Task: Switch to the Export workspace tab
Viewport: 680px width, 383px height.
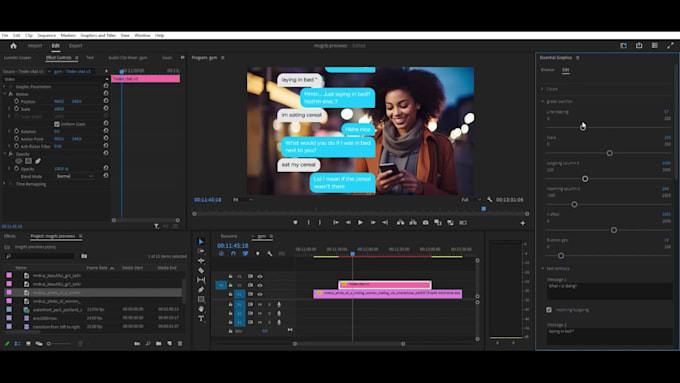Action: tap(75, 46)
